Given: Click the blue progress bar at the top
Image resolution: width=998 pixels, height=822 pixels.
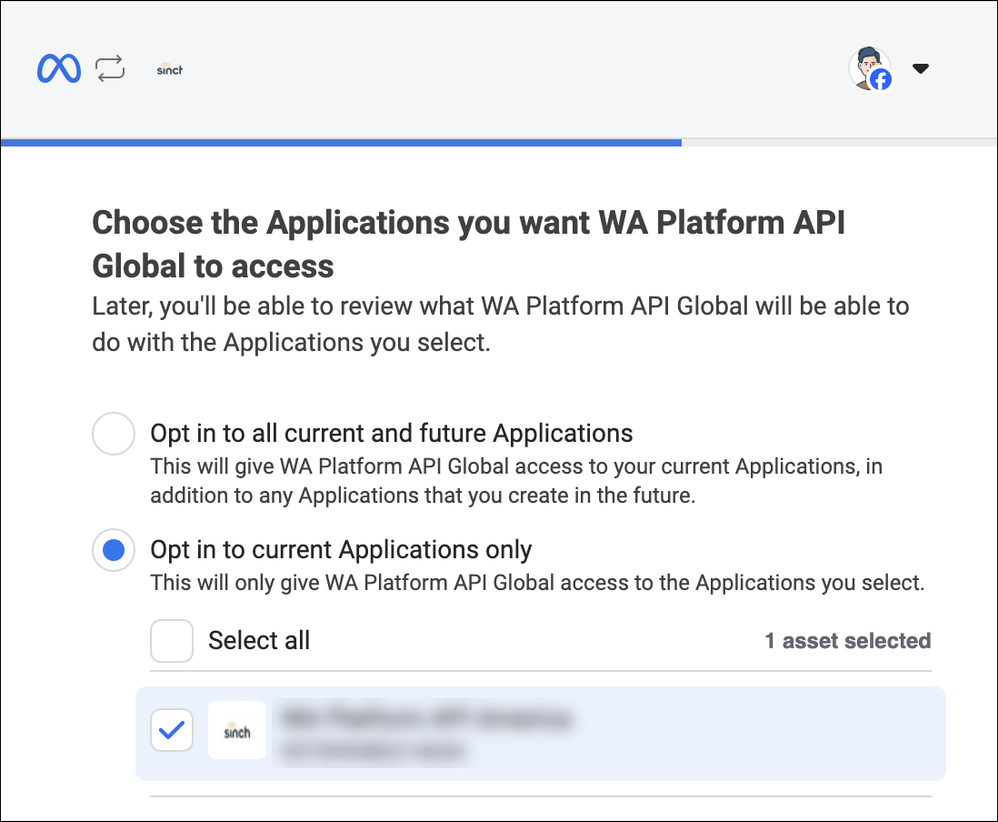Looking at the screenshot, I should (340, 143).
